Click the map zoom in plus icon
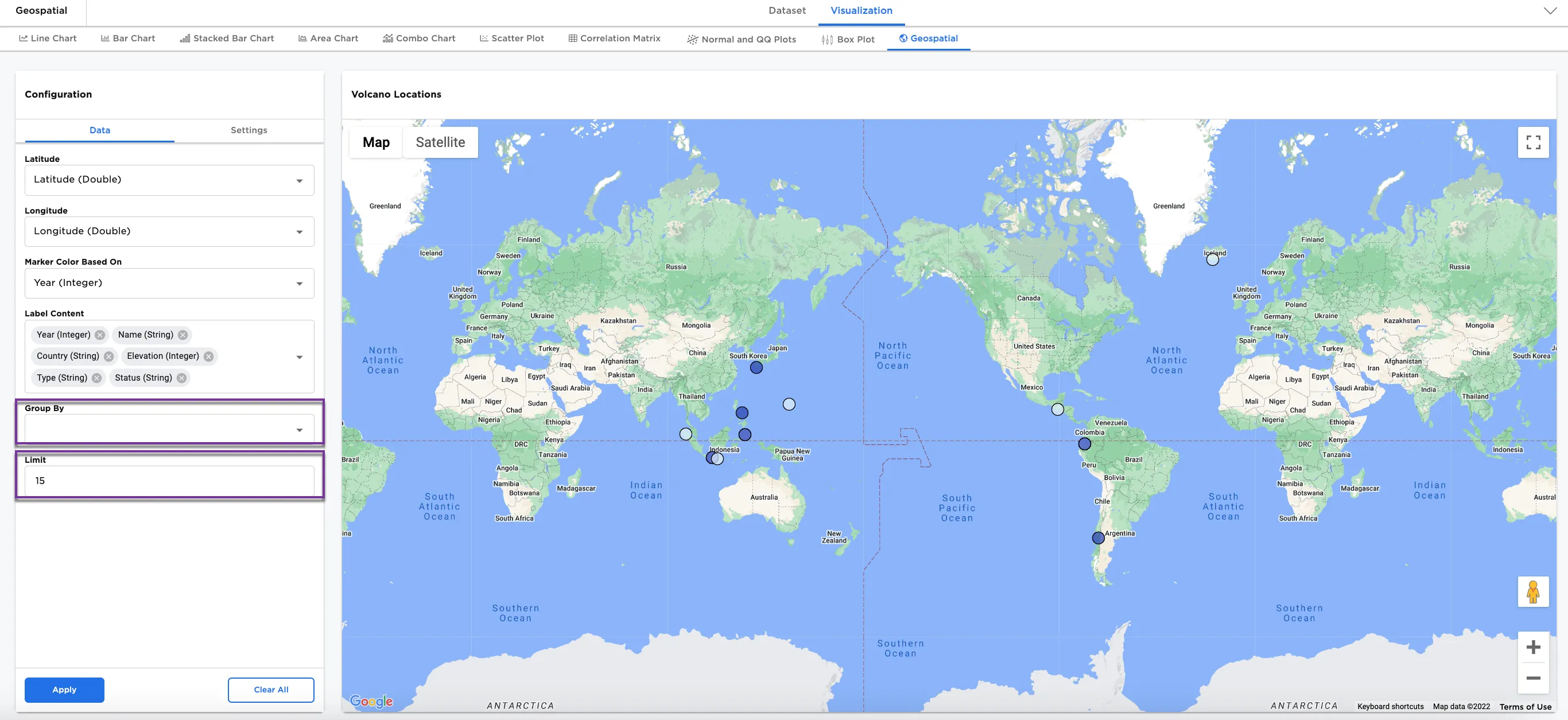Viewport: 1568px width, 720px height. click(x=1532, y=647)
